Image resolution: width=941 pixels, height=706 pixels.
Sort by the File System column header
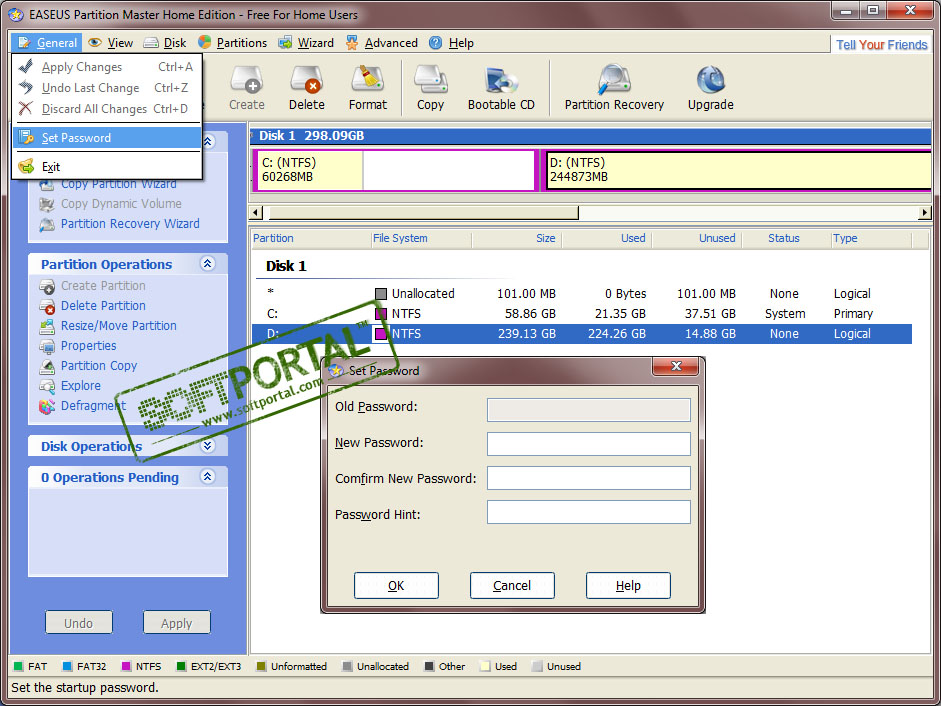[421, 238]
